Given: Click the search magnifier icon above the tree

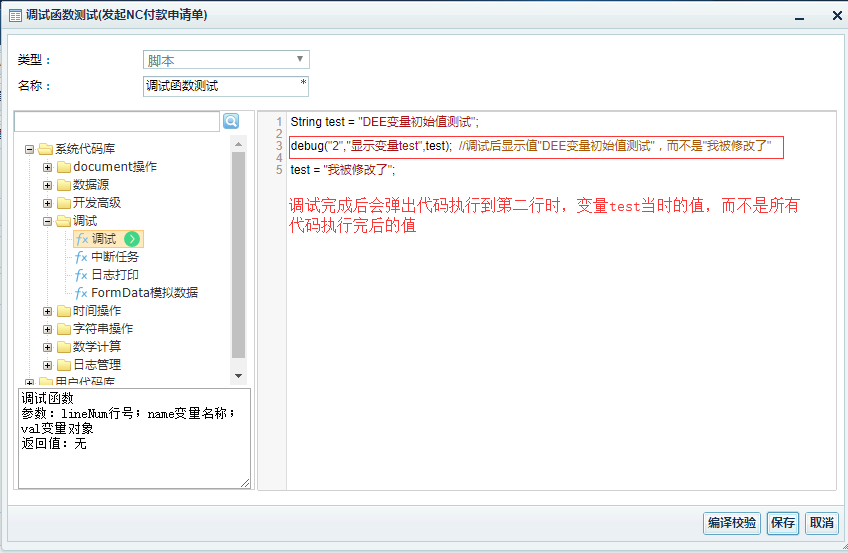Looking at the screenshot, I should (231, 121).
